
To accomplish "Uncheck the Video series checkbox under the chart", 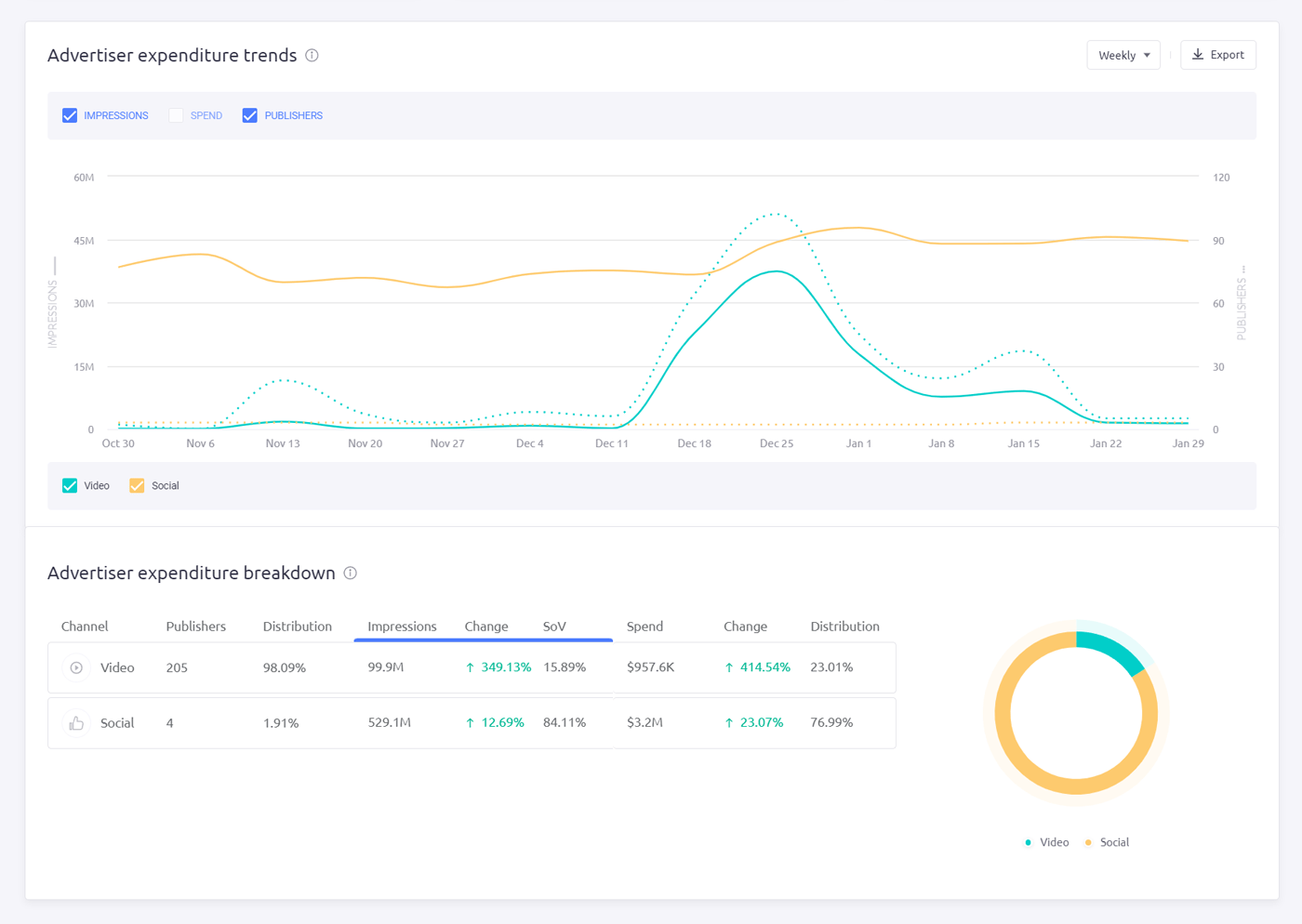I will 70,485.
